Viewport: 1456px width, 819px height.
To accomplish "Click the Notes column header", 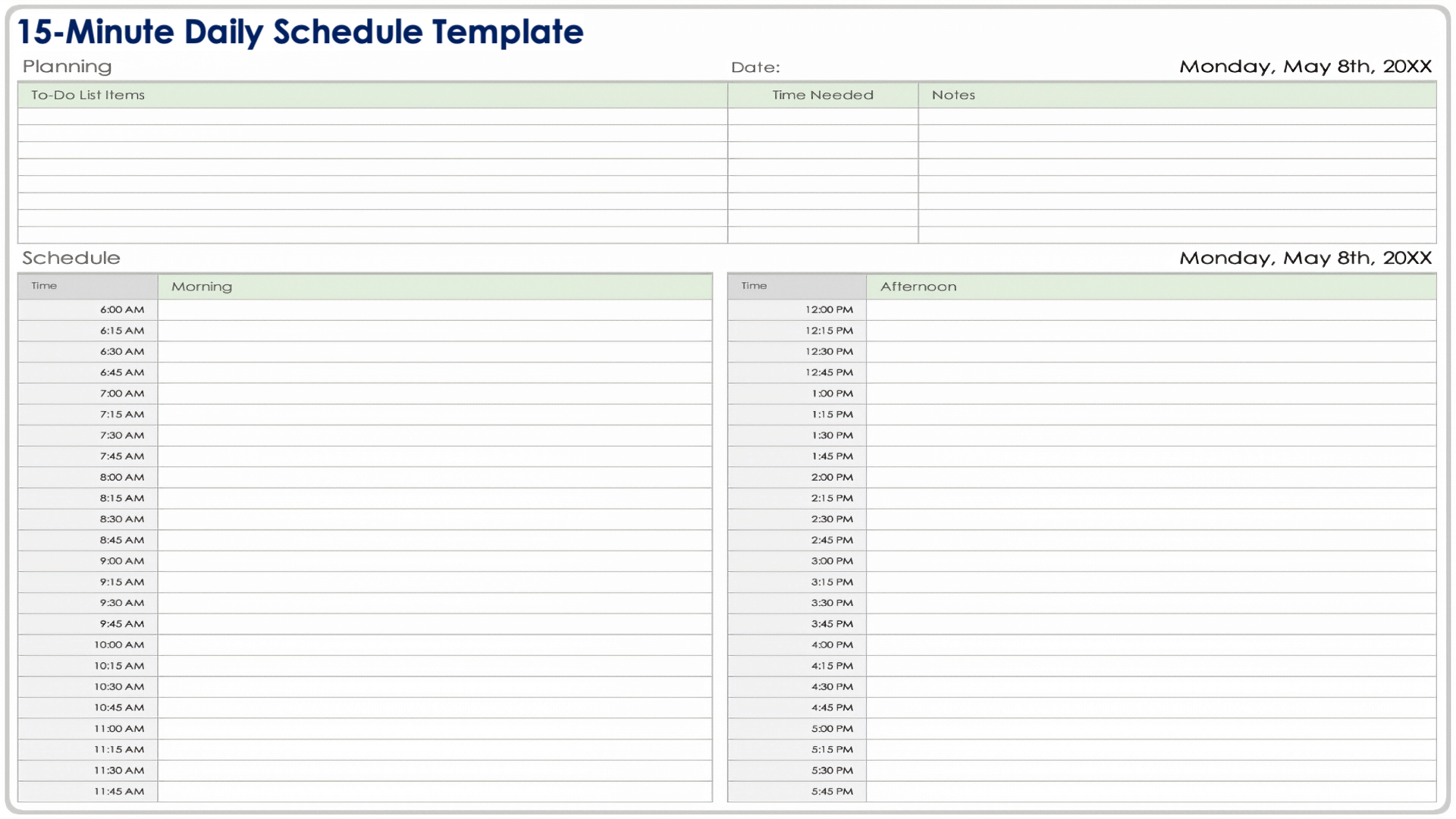I will [x=953, y=95].
